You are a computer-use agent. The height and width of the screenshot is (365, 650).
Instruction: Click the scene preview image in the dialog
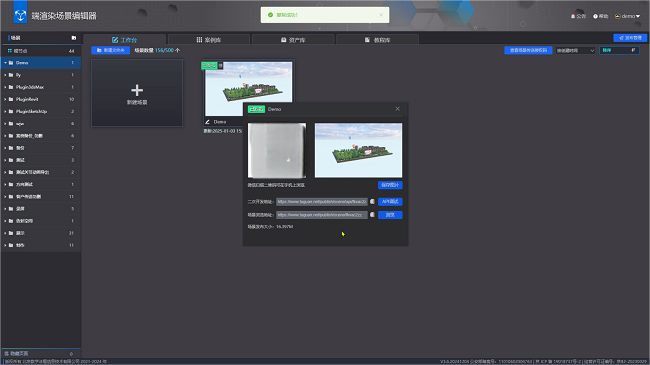(358, 150)
